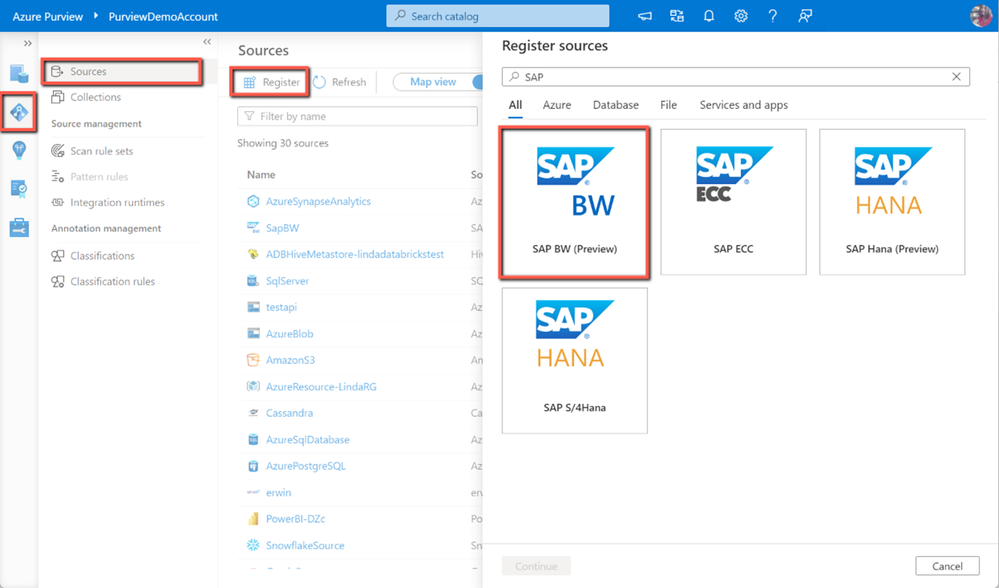Open the SnowflakeSource source
Viewport: 999px width, 588px height.
pos(305,545)
